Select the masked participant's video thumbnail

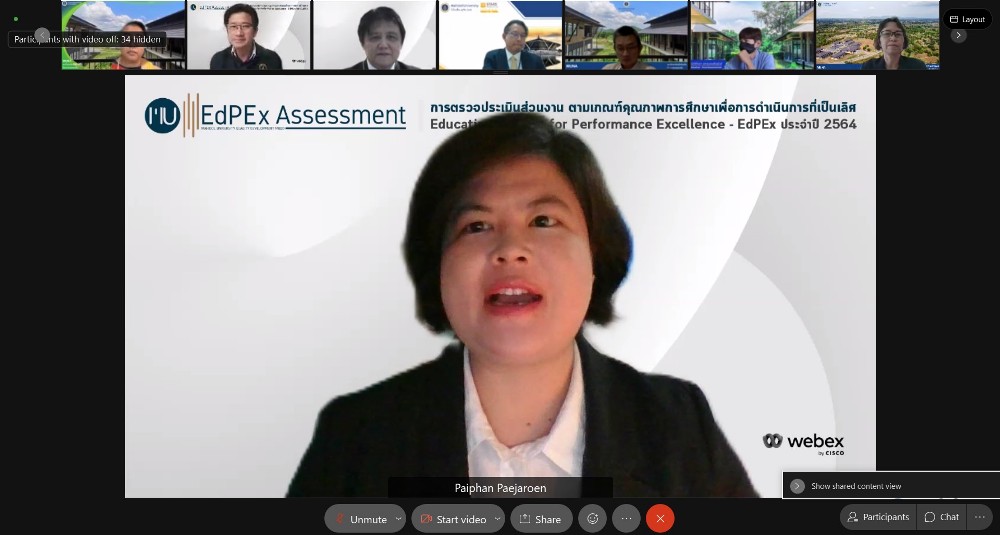[750, 35]
